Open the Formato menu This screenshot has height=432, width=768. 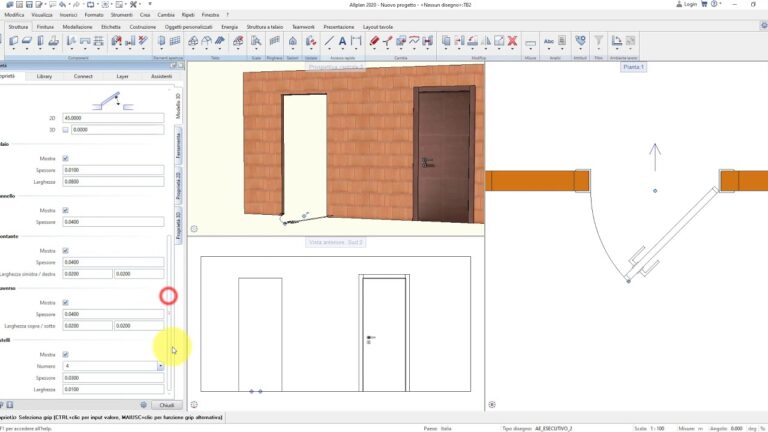pos(94,15)
